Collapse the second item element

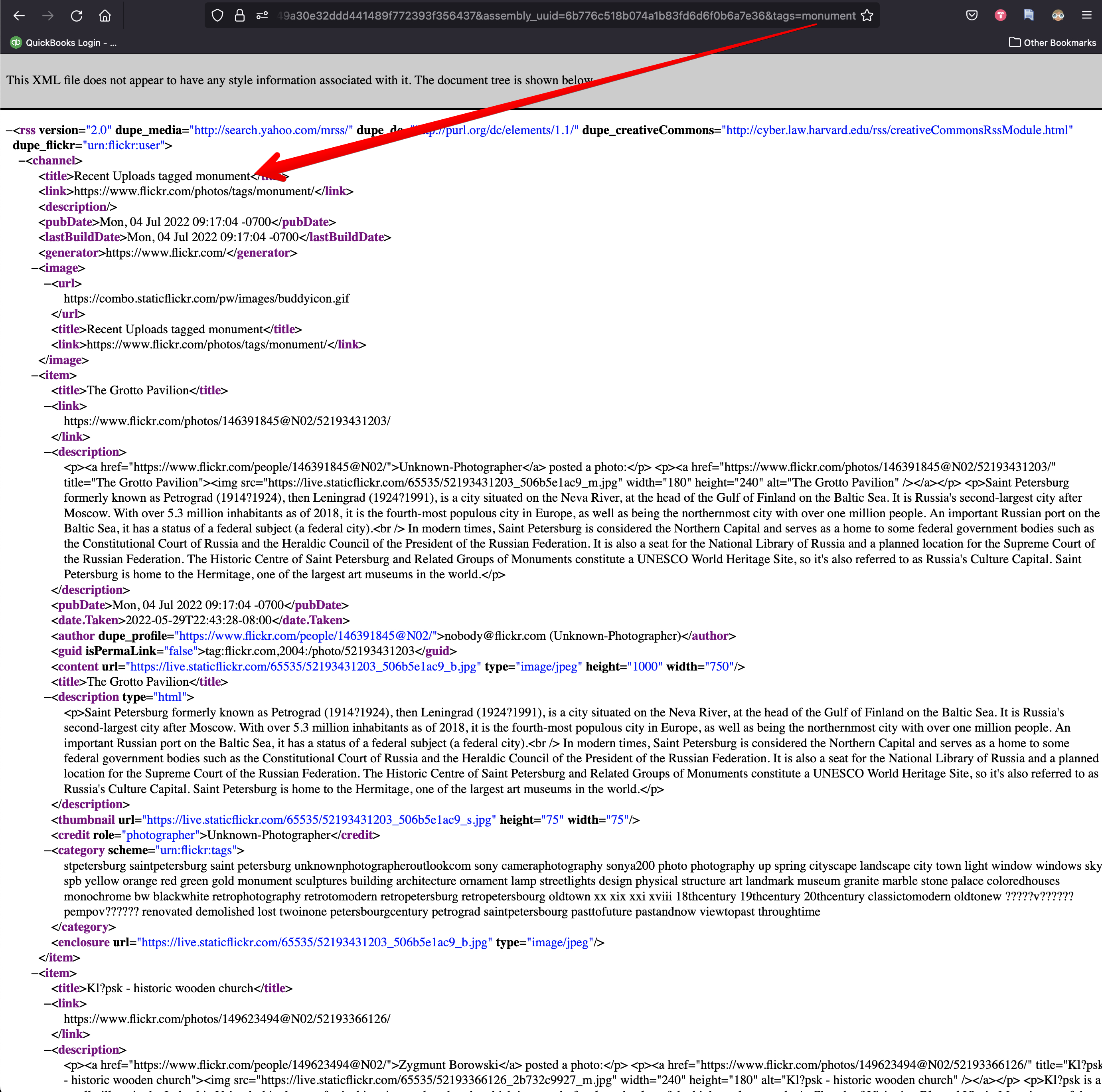point(35,973)
